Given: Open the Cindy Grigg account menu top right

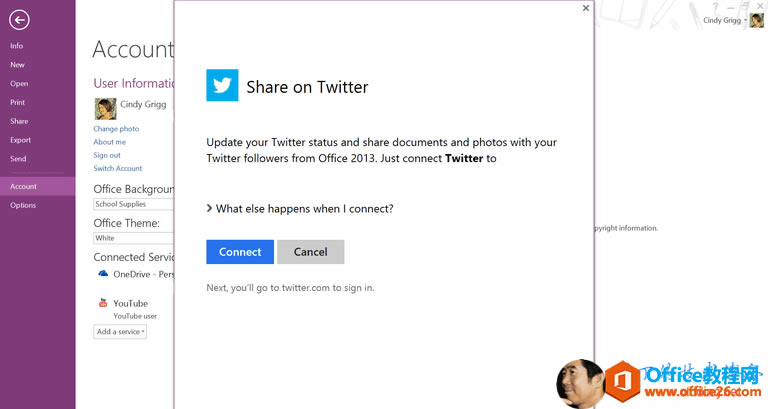Looking at the screenshot, I should tap(724, 20).
